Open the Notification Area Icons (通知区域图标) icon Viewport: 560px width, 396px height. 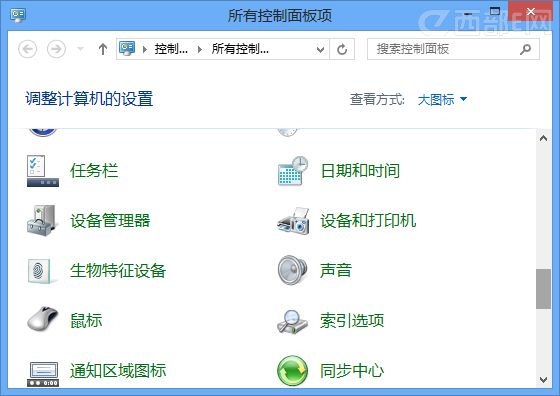(43, 374)
